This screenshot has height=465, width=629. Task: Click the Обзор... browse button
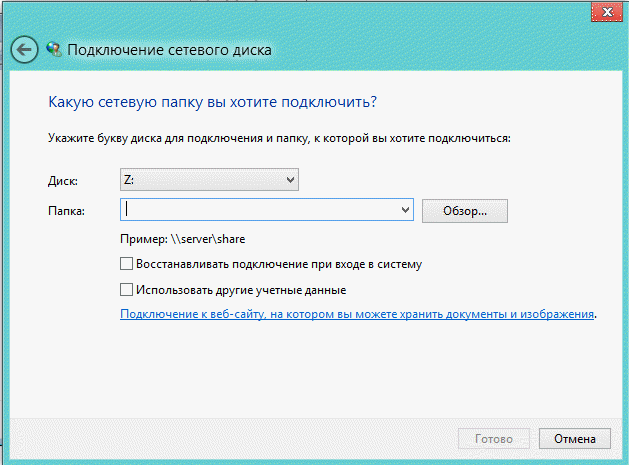click(x=465, y=211)
